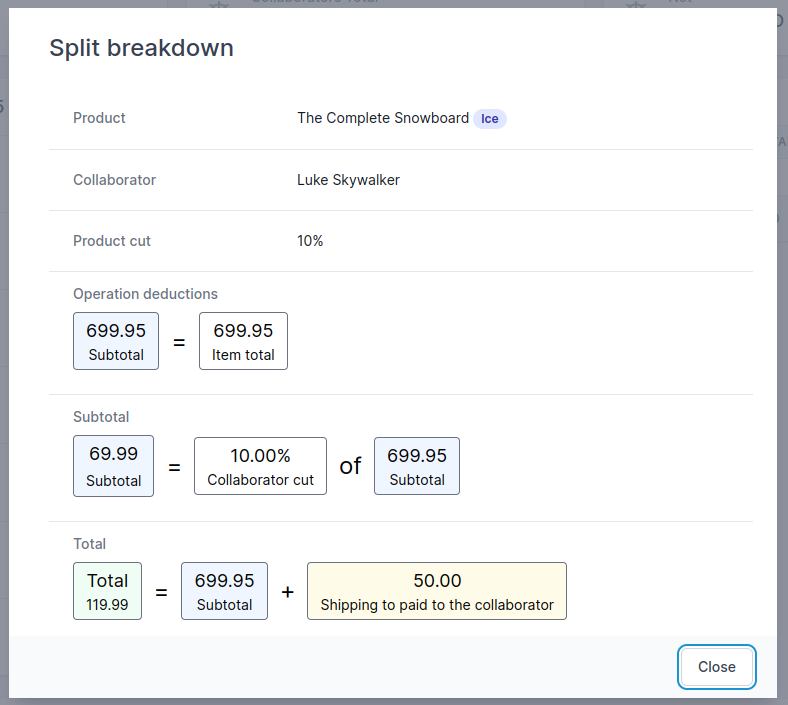The width and height of the screenshot is (788, 705).
Task: Select the 69.99 Subtotal box
Action: (x=113, y=466)
